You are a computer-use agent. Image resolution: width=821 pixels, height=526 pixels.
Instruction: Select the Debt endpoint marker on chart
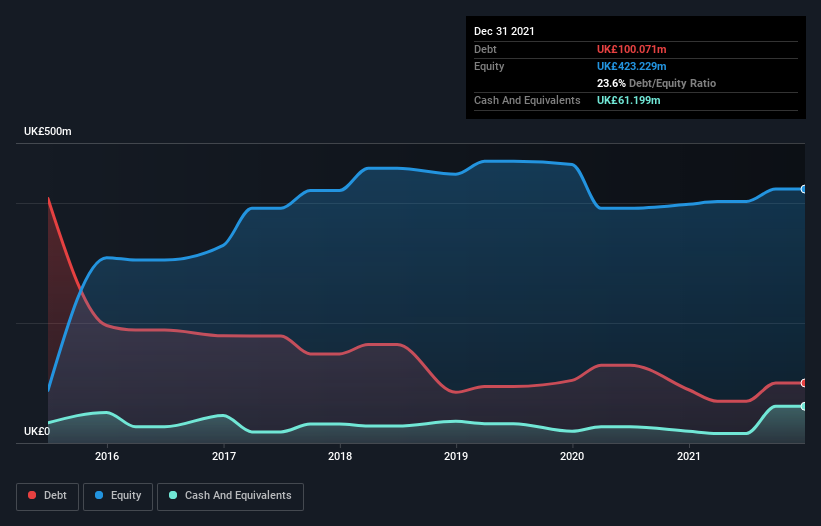tap(804, 383)
